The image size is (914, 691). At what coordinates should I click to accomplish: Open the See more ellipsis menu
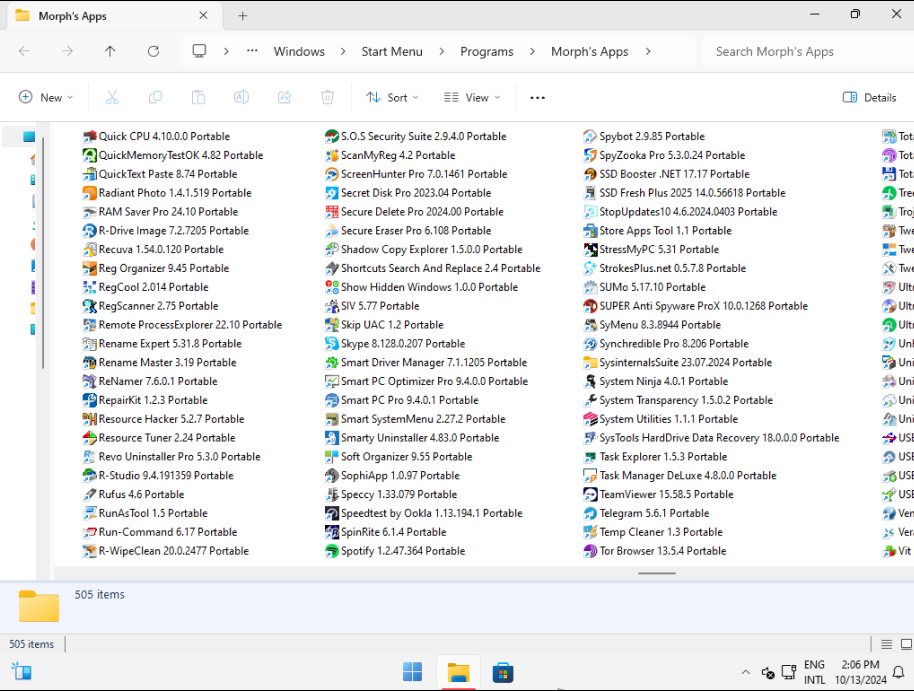(537, 97)
